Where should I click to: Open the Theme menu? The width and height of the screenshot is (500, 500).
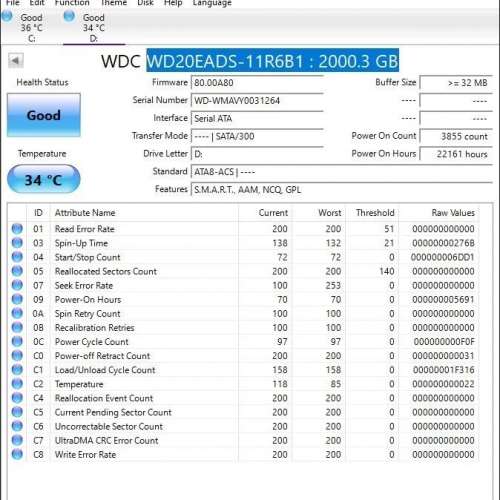pyautogui.click(x=114, y=3)
